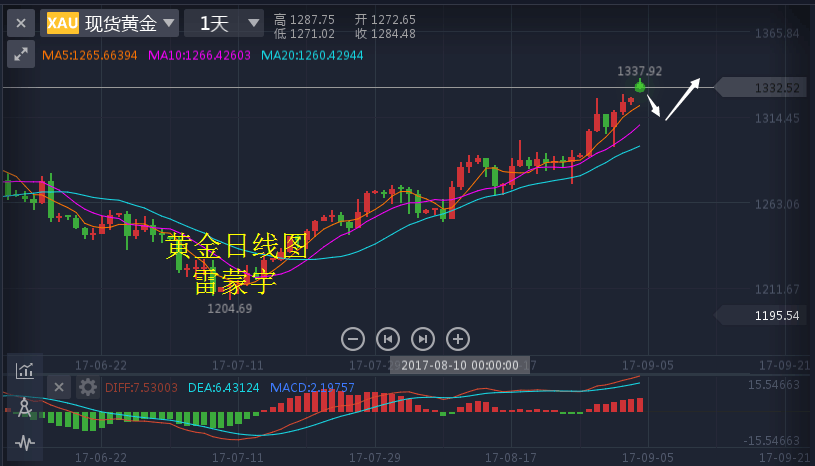This screenshot has height=466, width=815.
Task: Remove the MACD indicator panel
Action: [x=59, y=387]
